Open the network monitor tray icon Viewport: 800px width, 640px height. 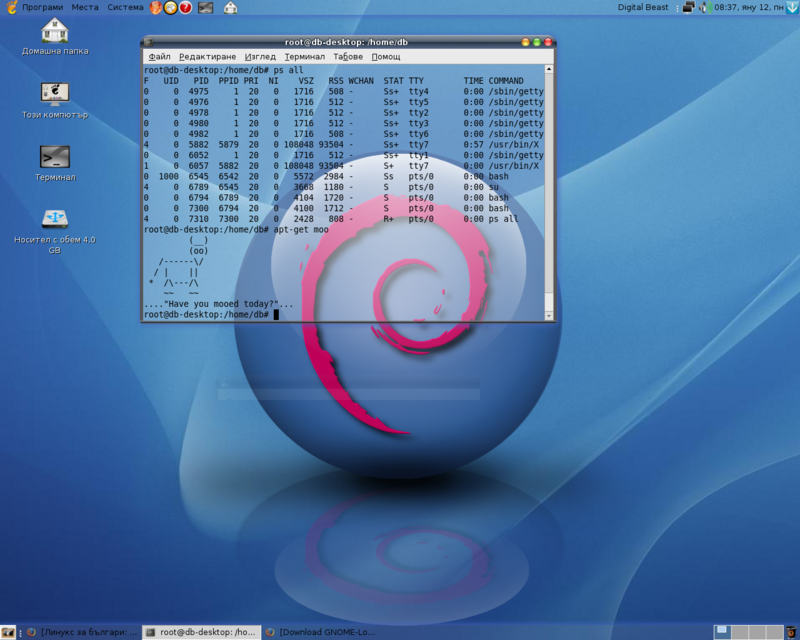(x=688, y=7)
